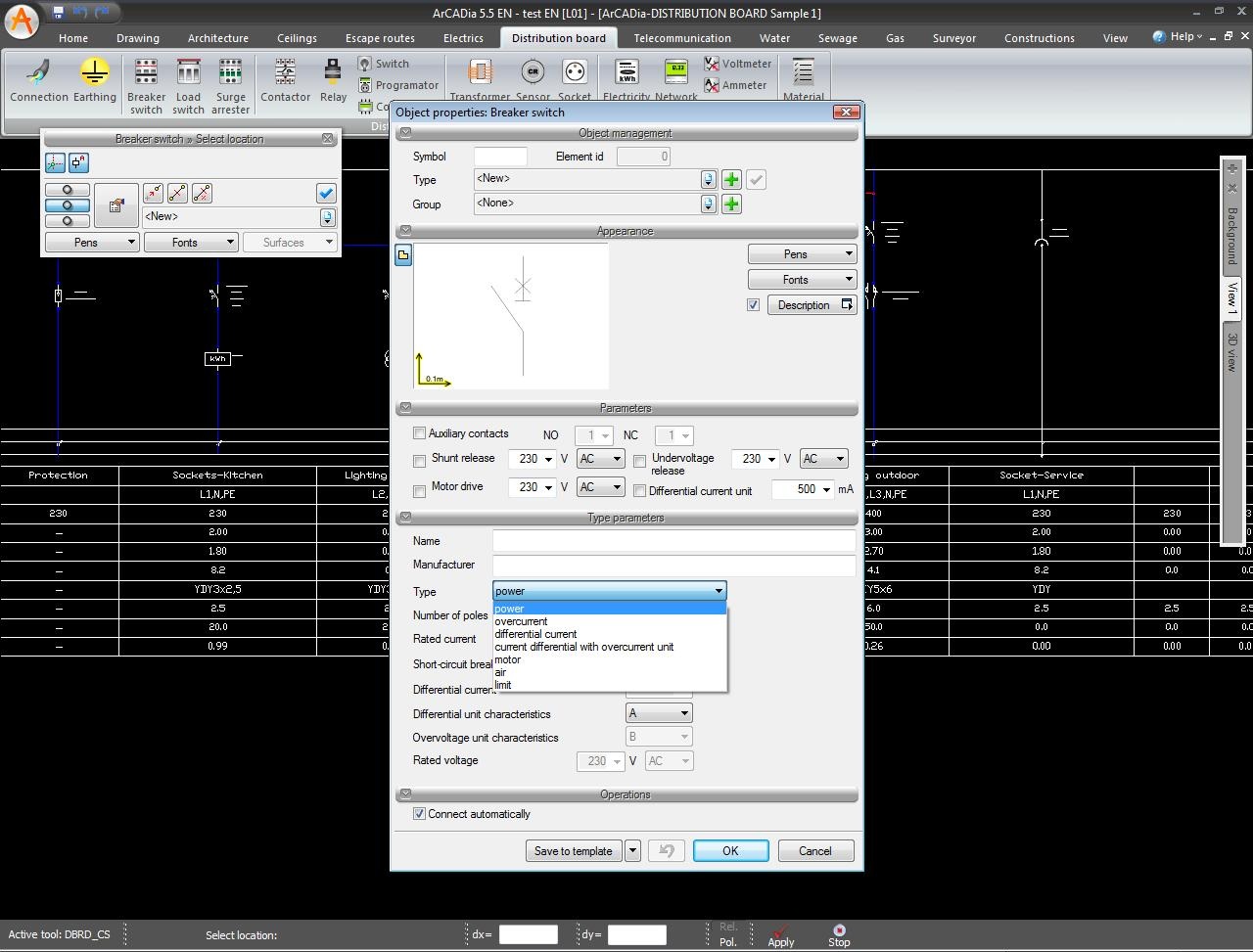Add new Type with green plus
The image size is (1253, 952).
[731, 180]
